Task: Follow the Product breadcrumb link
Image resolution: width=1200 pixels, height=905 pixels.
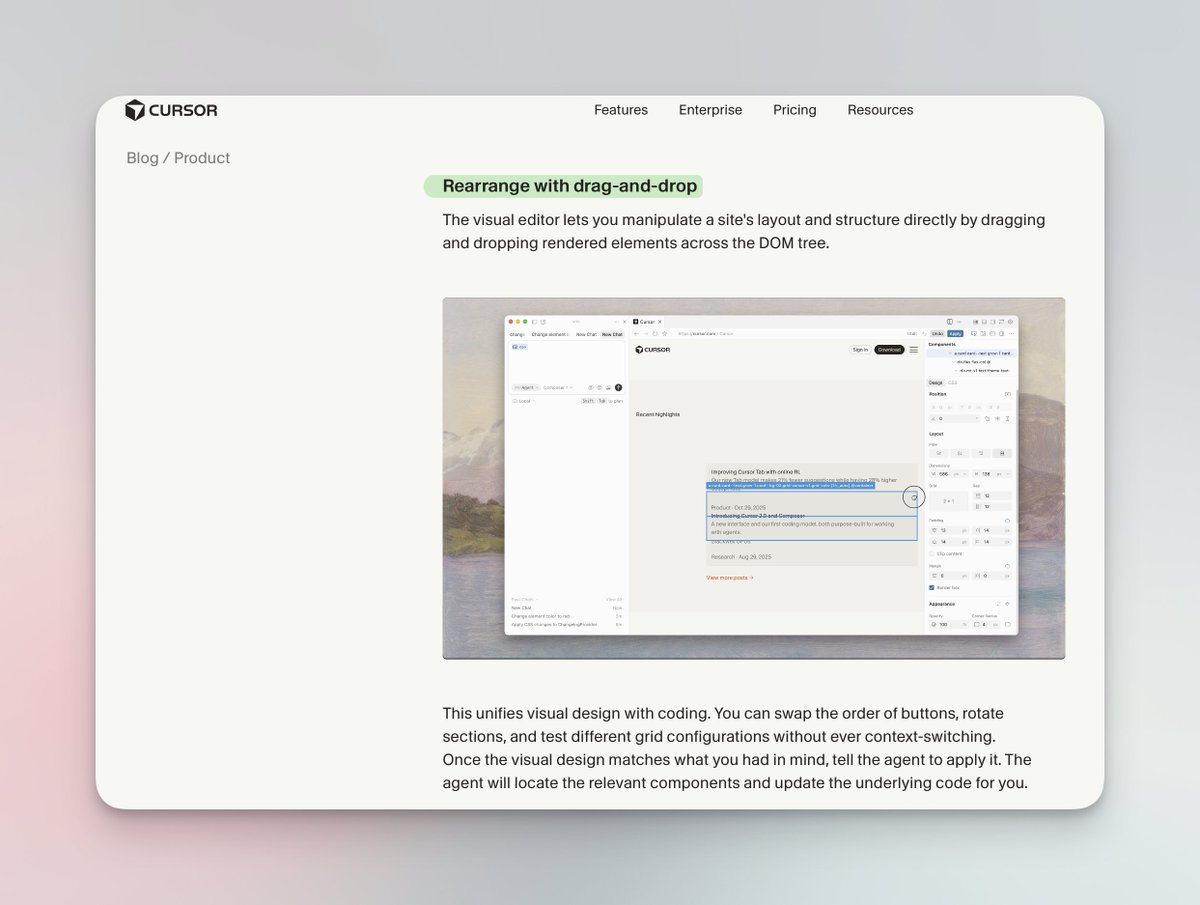Action: pyautogui.click(x=202, y=158)
